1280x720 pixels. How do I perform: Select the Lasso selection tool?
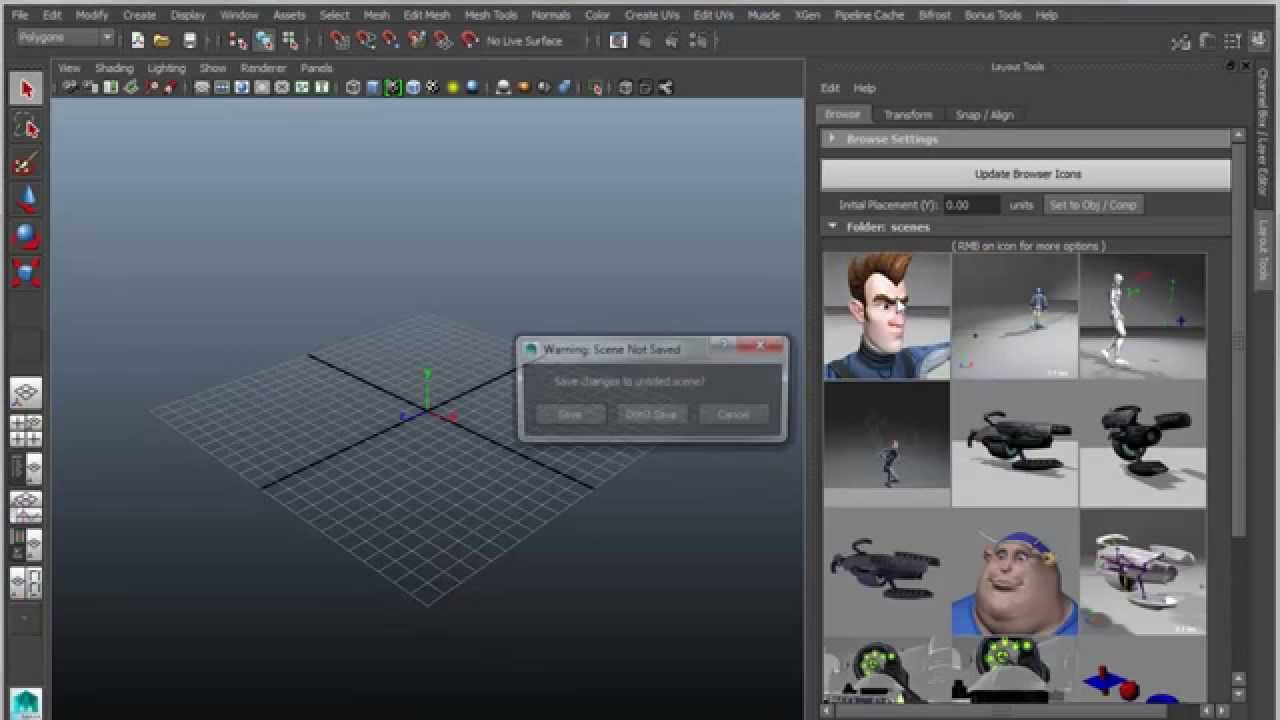pos(27,126)
